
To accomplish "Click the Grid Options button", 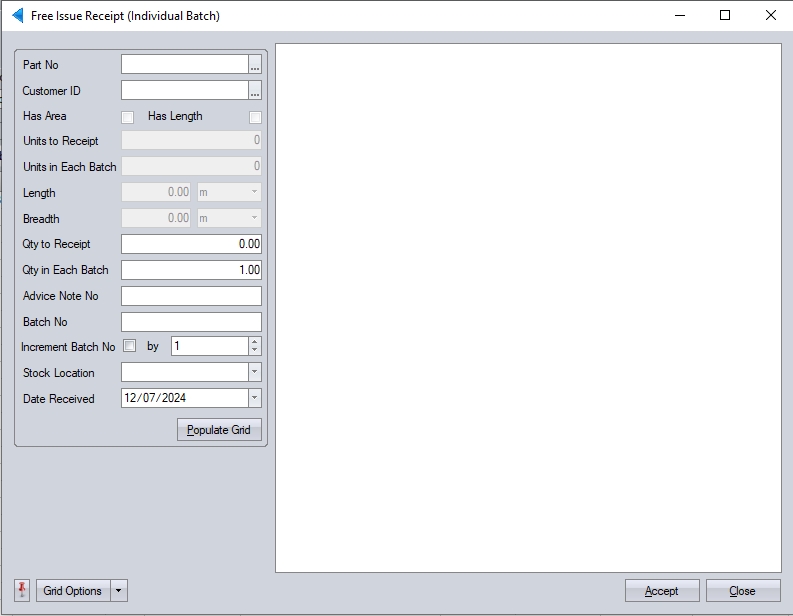I will pyautogui.click(x=73, y=591).
